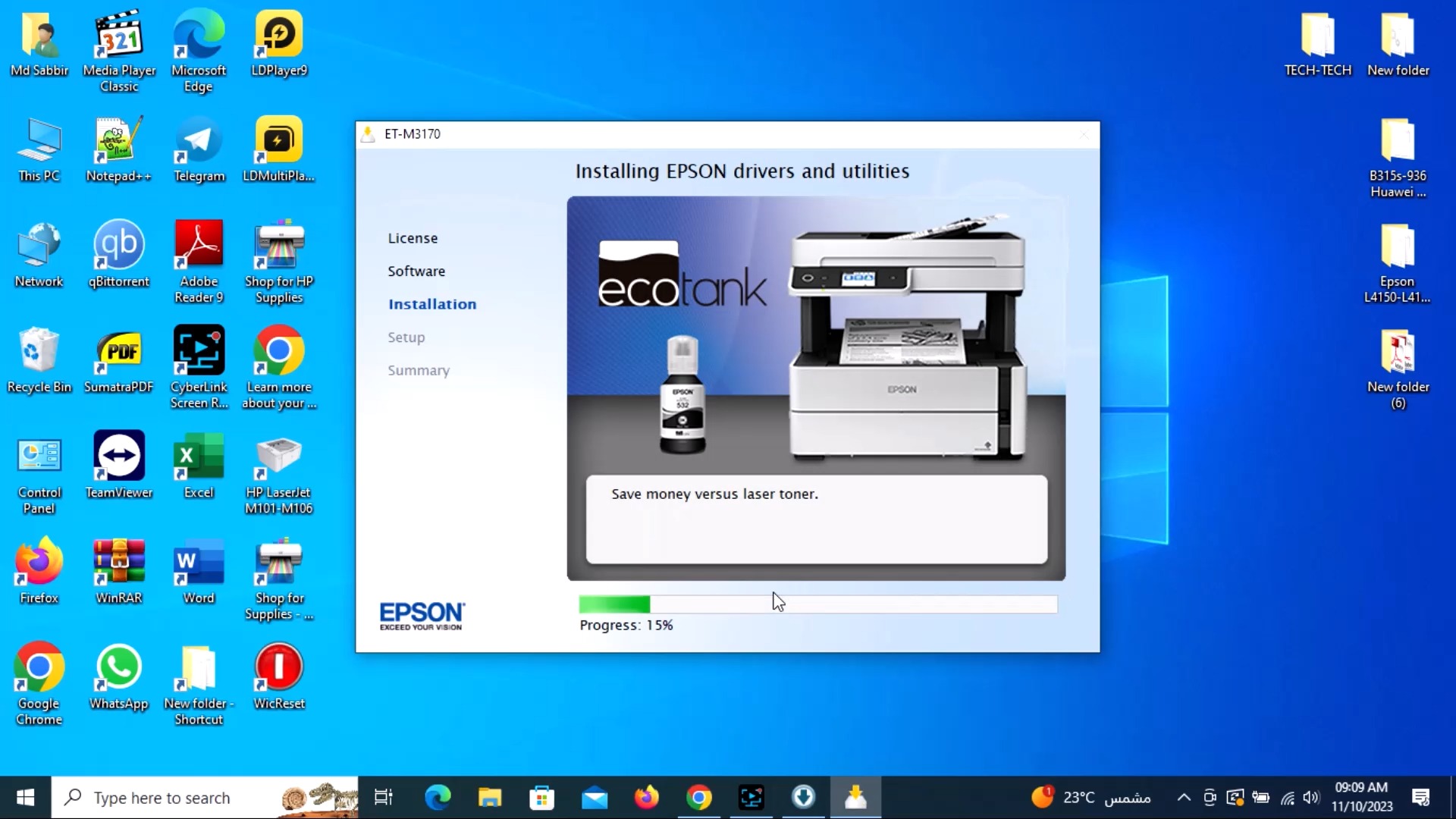
Task: Open File Explorer from the taskbar
Action: [490, 797]
